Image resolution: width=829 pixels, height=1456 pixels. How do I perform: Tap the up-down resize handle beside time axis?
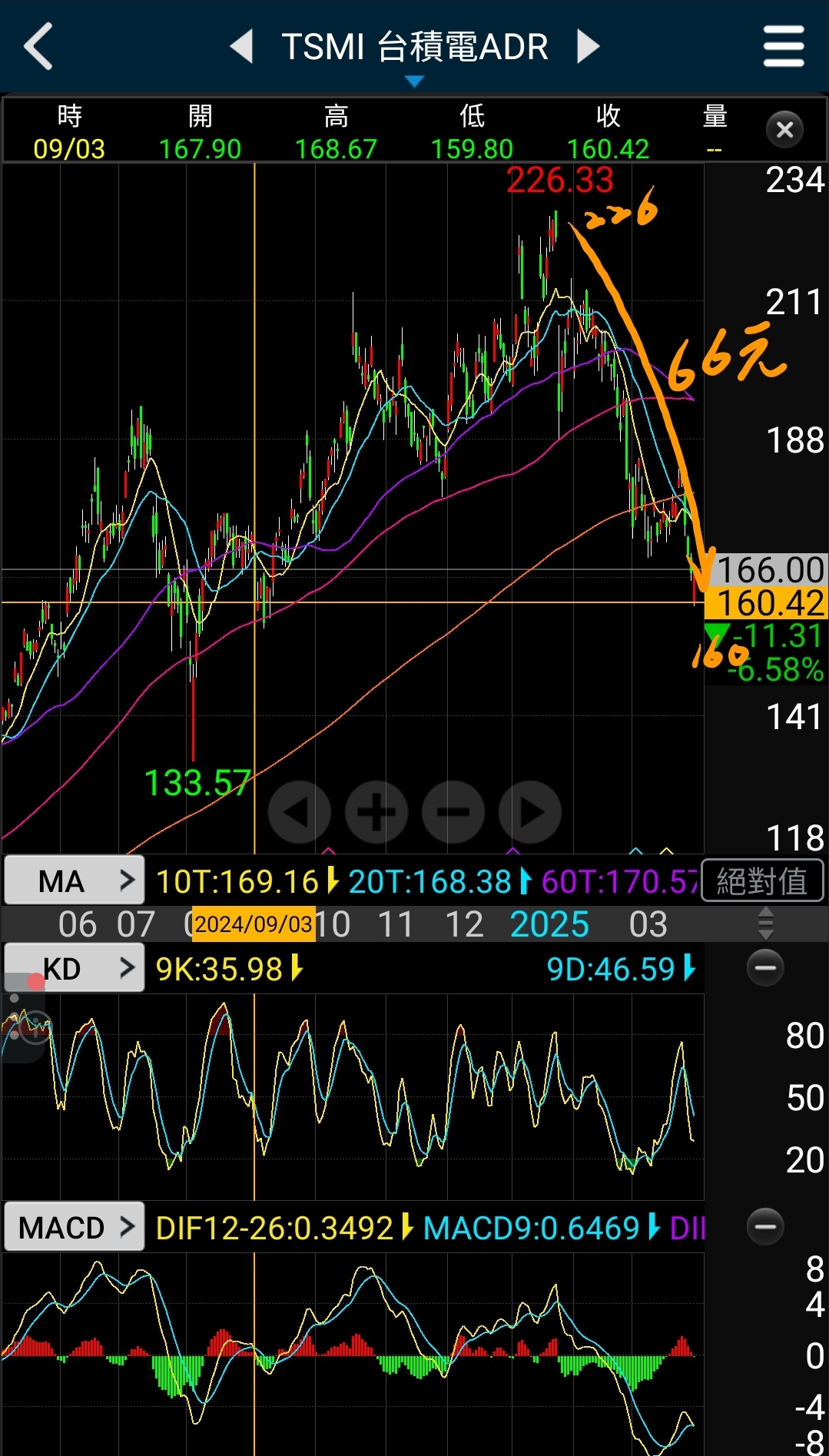765,924
